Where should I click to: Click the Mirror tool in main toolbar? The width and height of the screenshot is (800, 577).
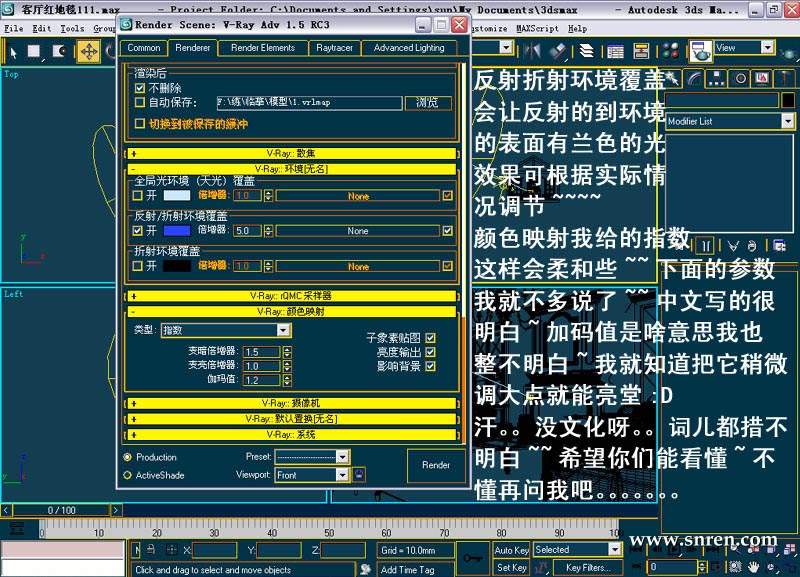[532, 51]
